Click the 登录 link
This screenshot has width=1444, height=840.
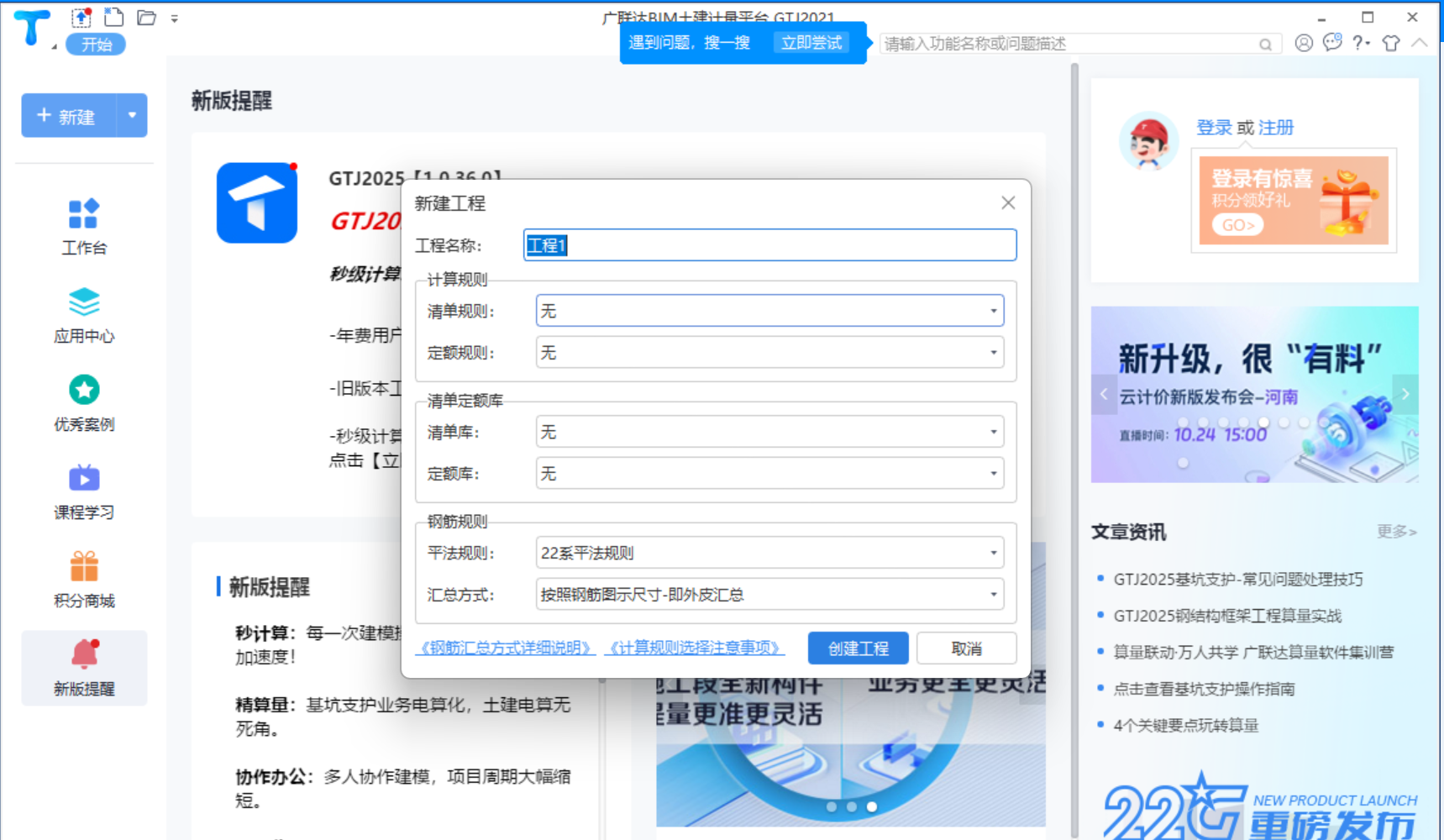pyautogui.click(x=1214, y=128)
